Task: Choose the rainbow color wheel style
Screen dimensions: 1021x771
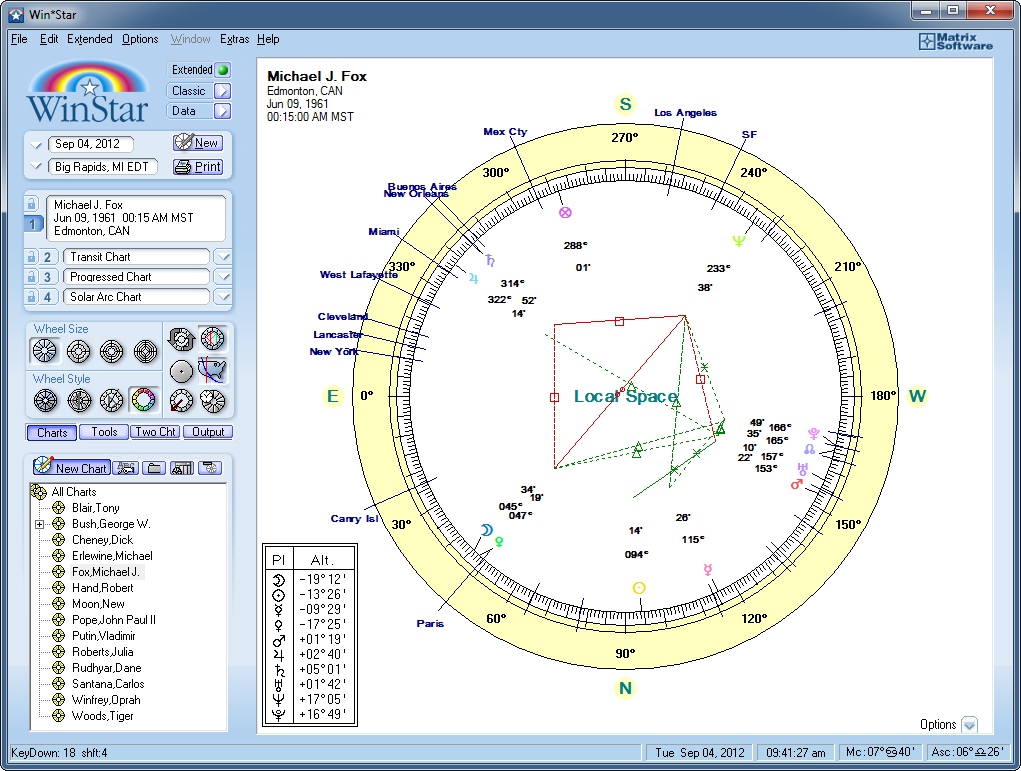Action: point(144,400)
